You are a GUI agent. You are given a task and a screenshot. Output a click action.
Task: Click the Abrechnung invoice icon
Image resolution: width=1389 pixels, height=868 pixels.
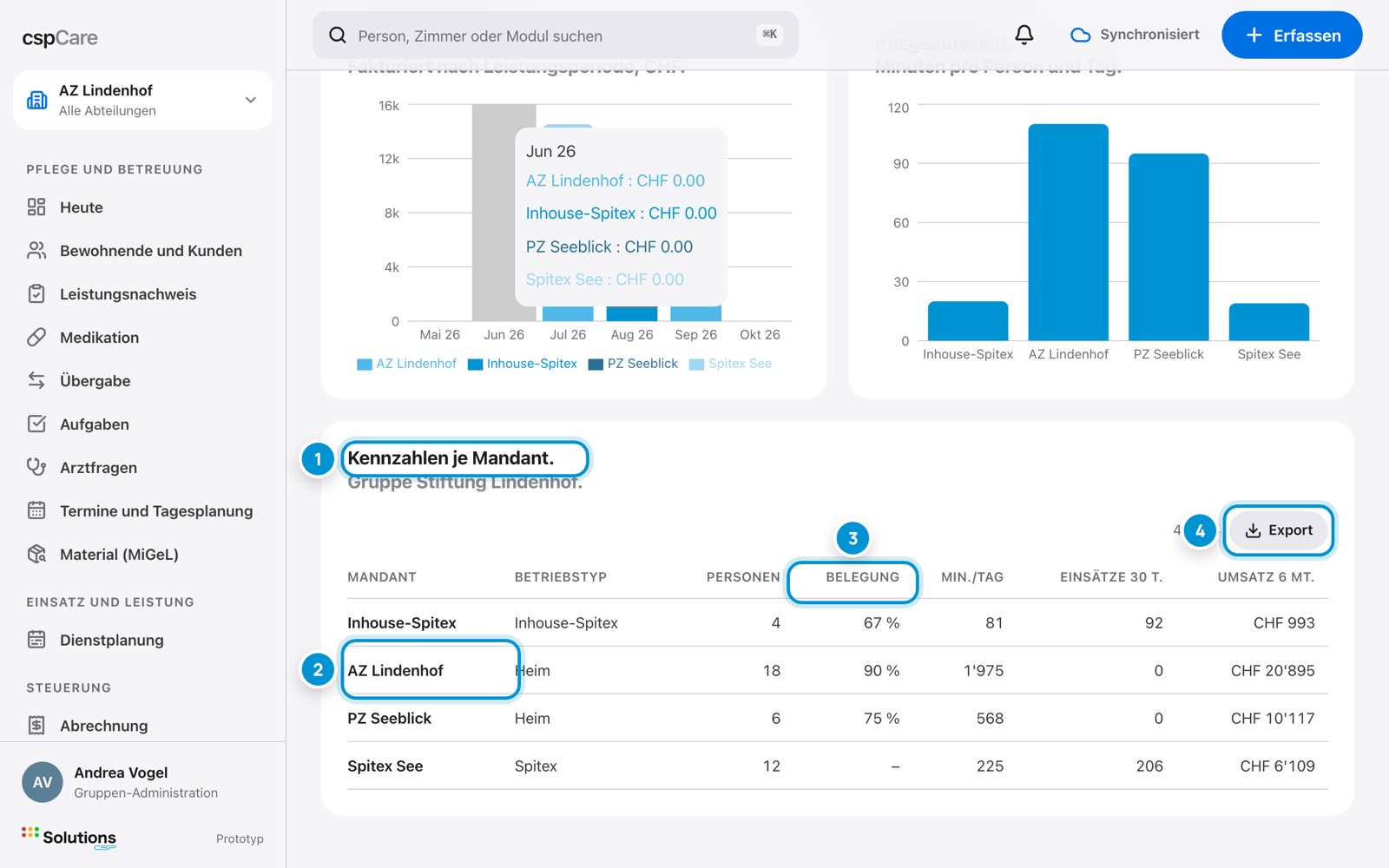click(x=36, y=725)
